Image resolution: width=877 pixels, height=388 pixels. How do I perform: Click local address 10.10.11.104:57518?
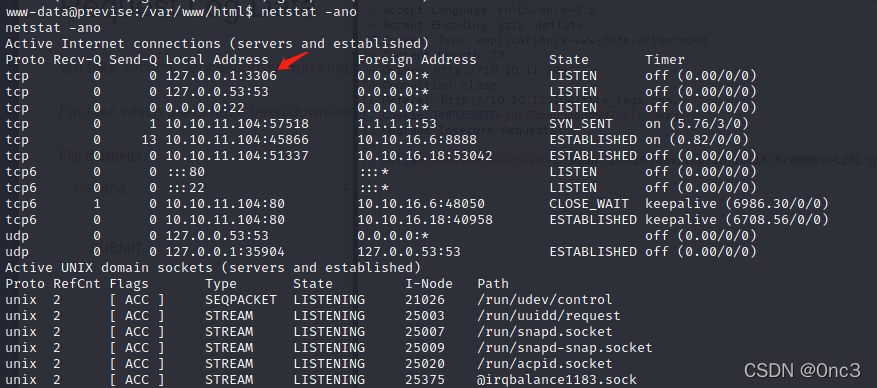point(237,124)
